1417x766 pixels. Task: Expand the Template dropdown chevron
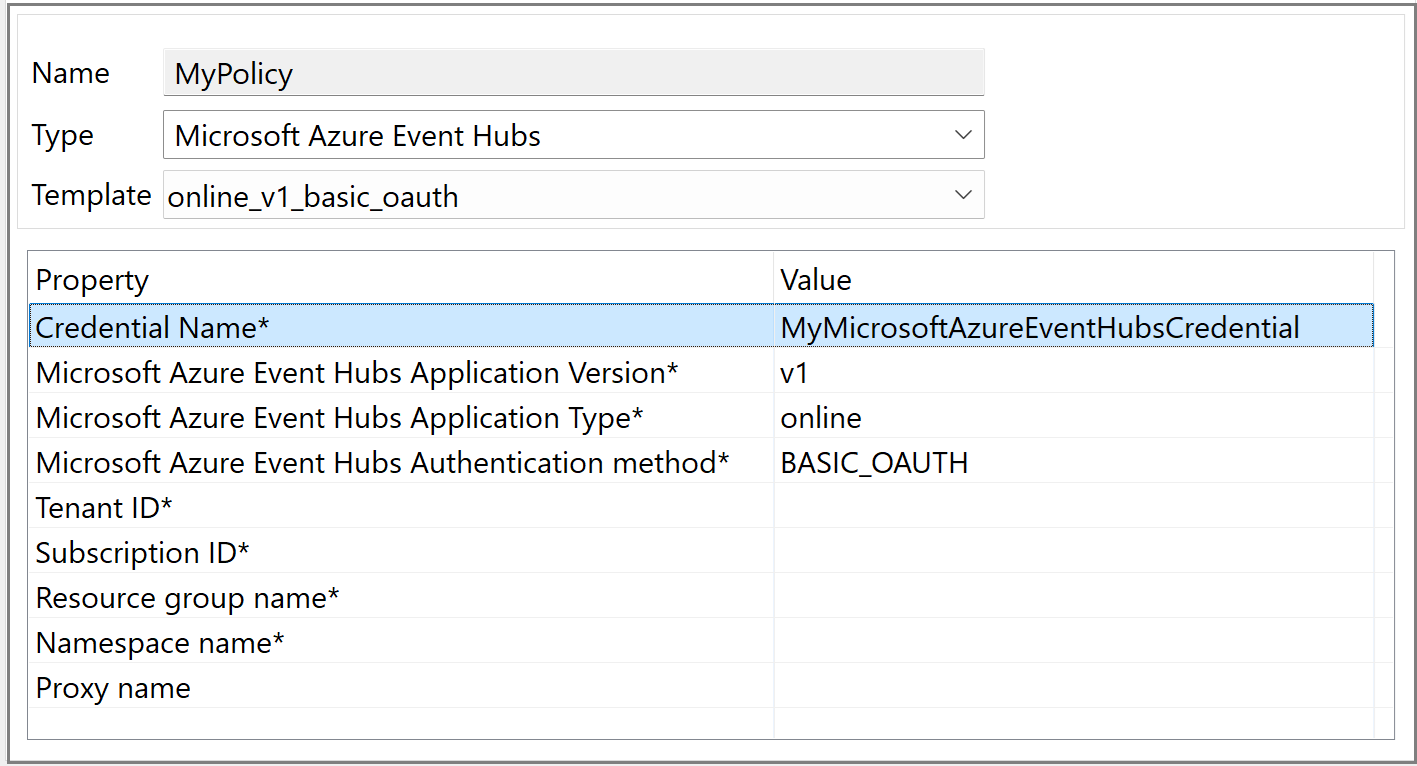click(x=963, y=196)
